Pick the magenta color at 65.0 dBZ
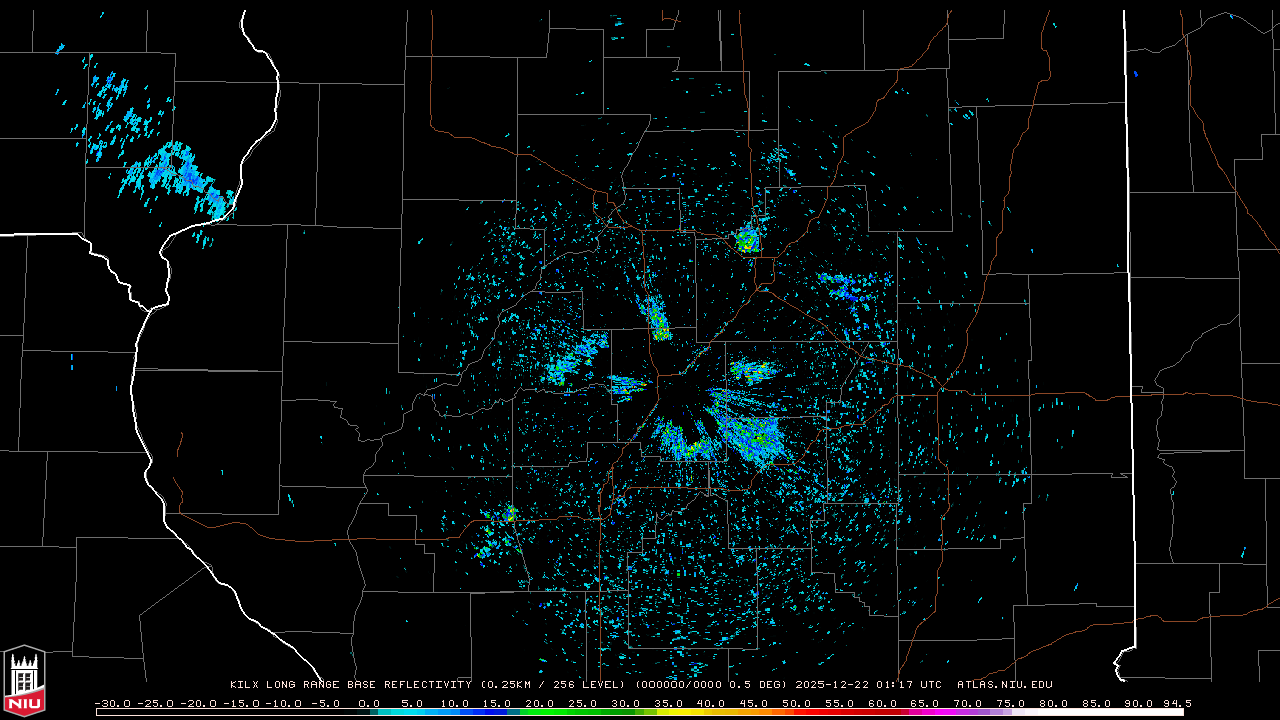The height and width of the screenshot is (720, 1280). (x=925, y=712)
